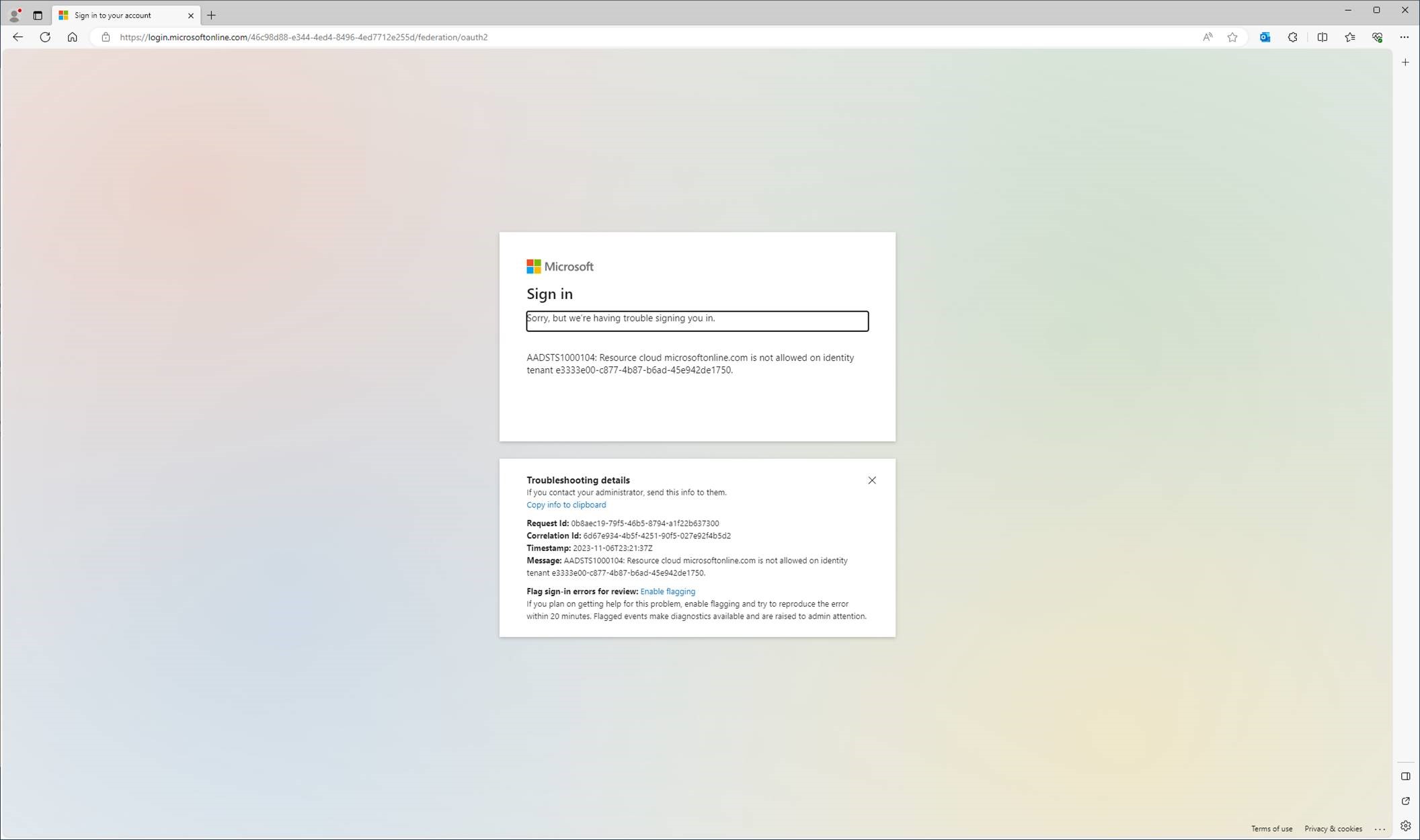Viewport: 1420px width, 840px height.
Task: Open tab actions menu
Action: click(38, 15)
